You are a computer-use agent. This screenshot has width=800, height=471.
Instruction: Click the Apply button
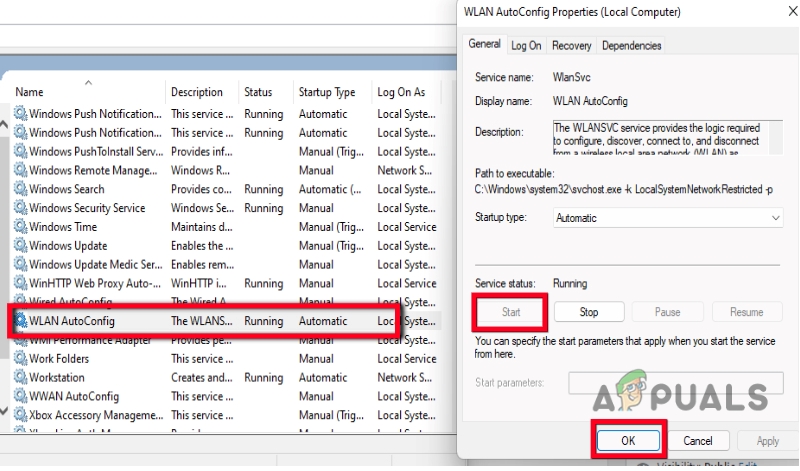767,440
